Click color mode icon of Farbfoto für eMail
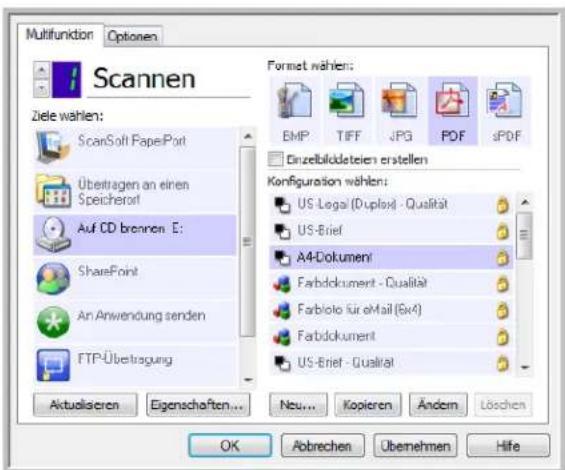This screenshot has width=565, height=470. click(282, 311)
